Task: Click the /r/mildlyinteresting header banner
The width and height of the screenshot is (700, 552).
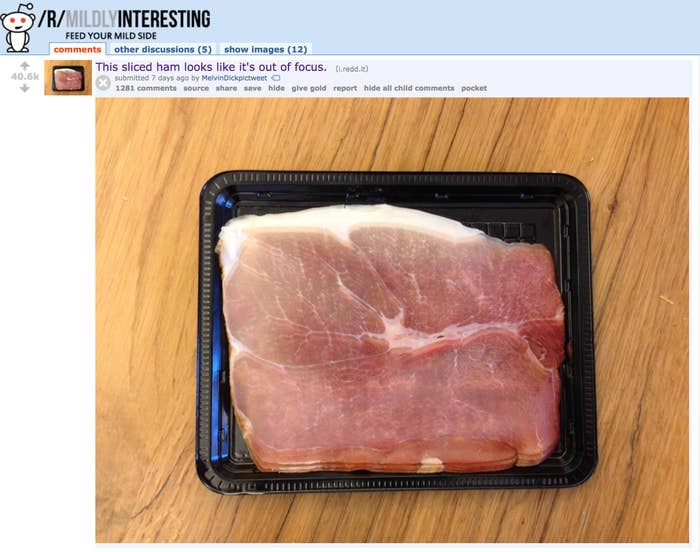Action: coord(124,20)
